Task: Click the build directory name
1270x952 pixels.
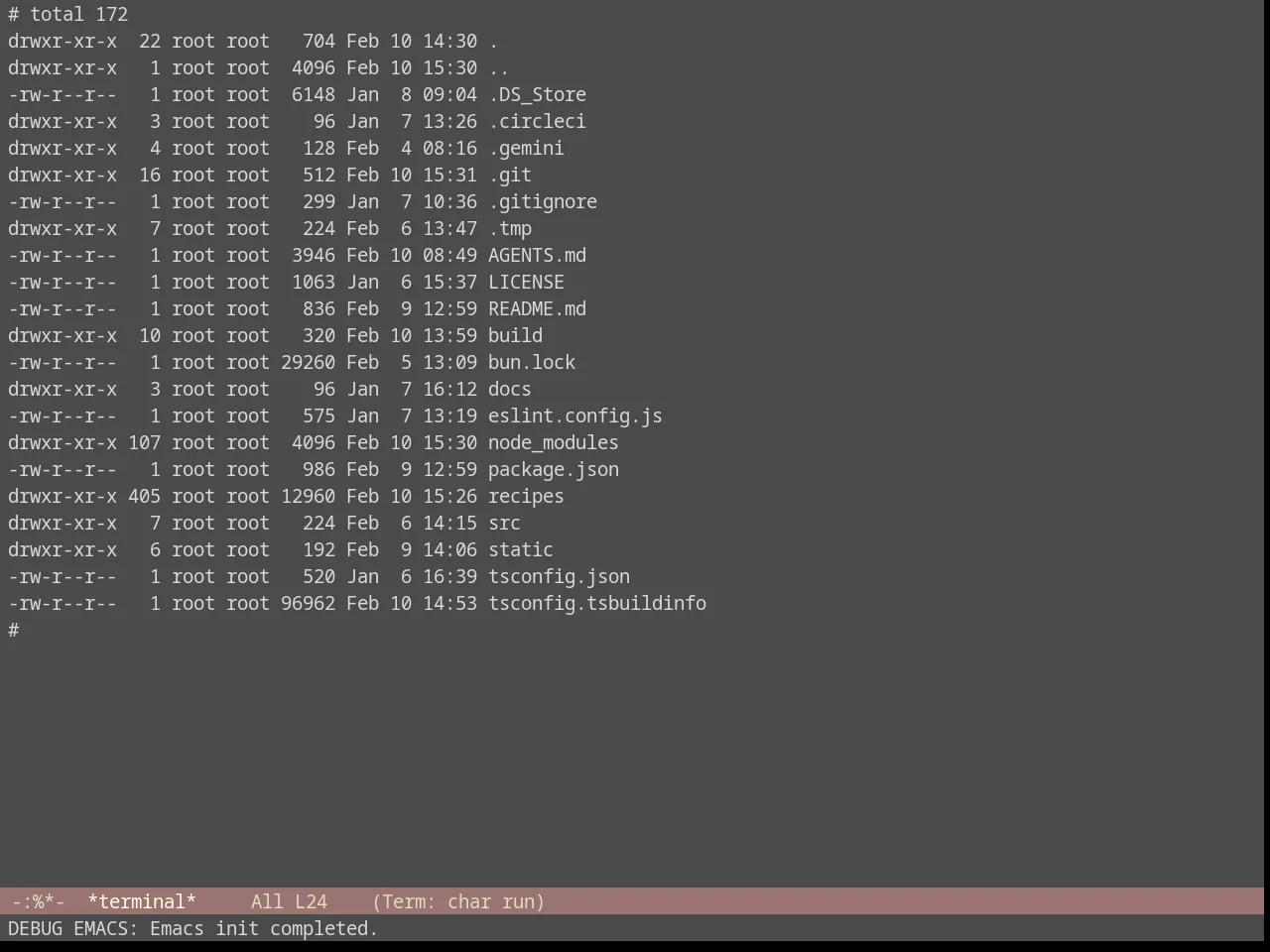Action: [x=515, y=335]
